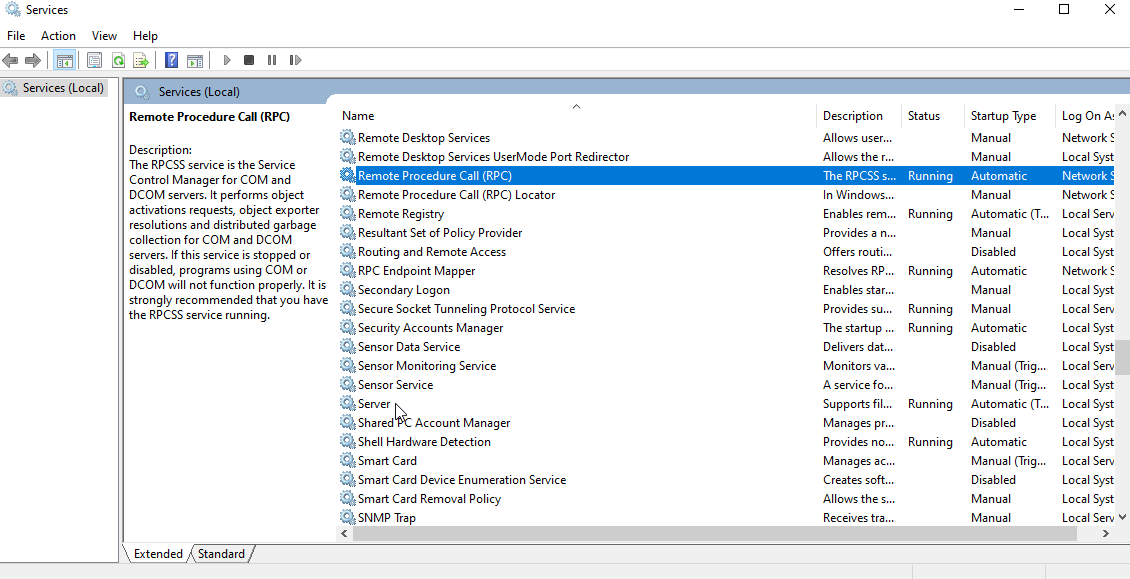This screenshot has height=579, width=1130.
Task: Click the Refresh toolbar icon
Action: tap(118, 61)
